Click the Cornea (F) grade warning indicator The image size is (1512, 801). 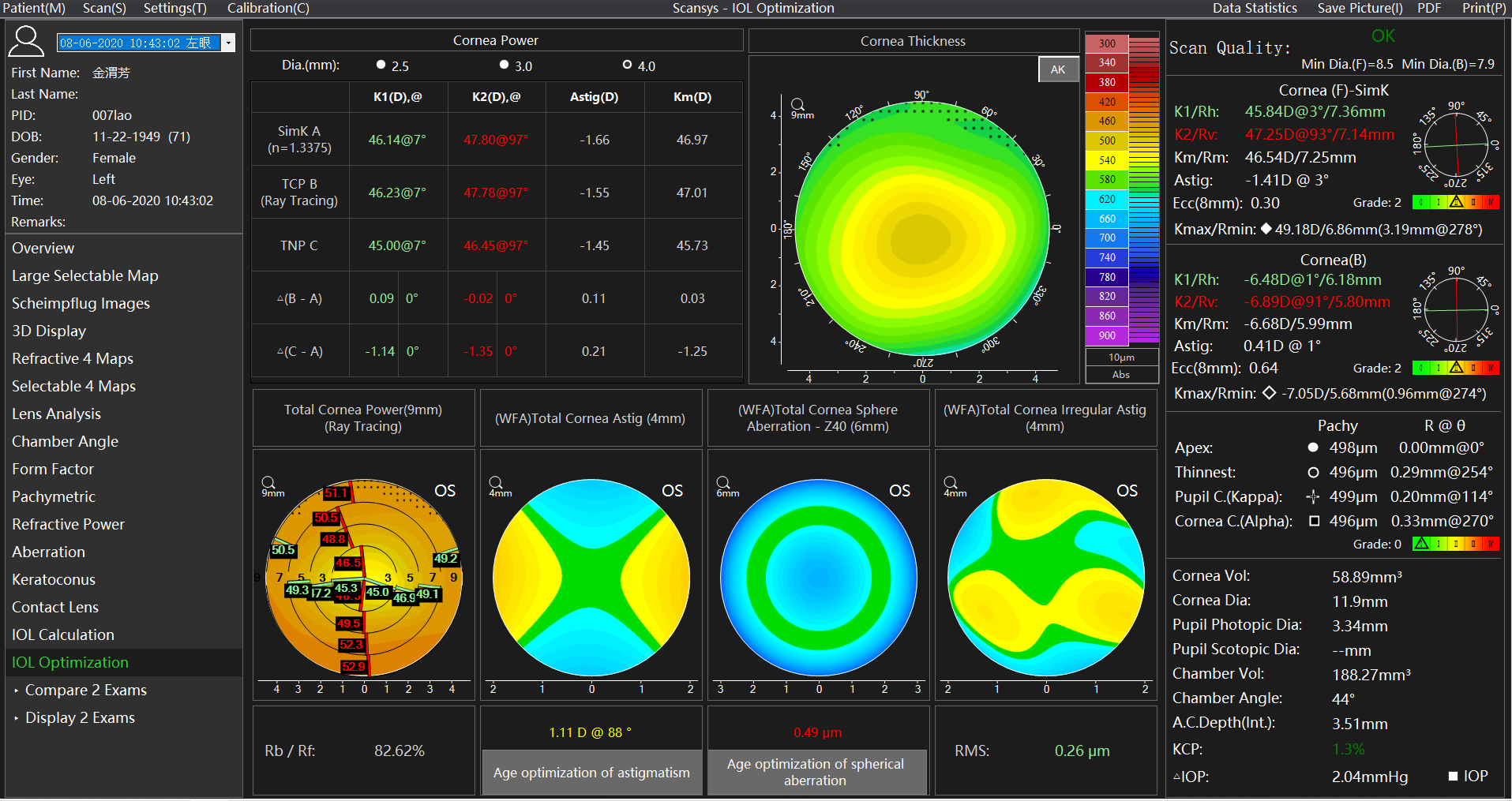point(1456,202)
